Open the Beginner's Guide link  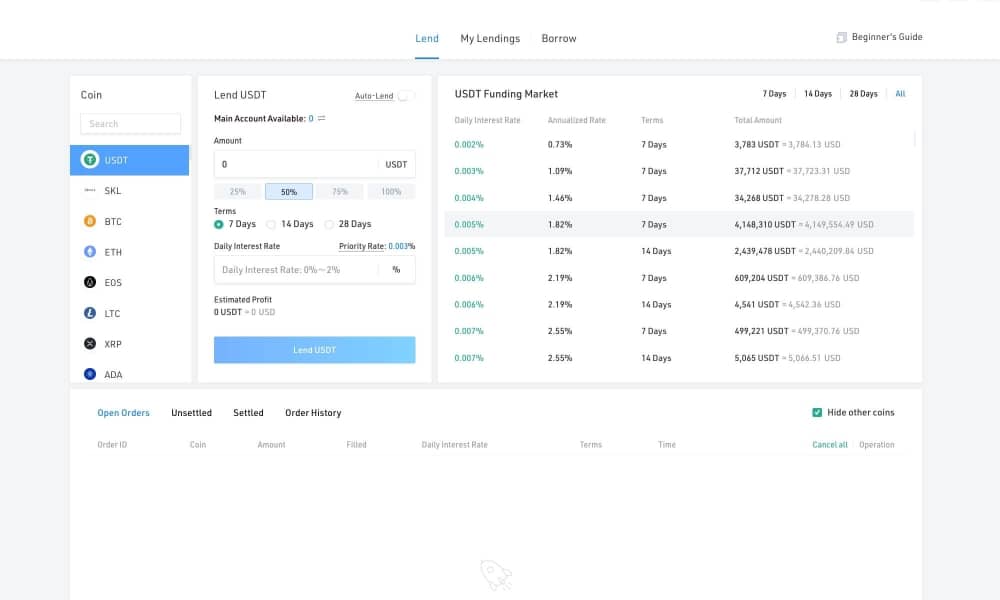887,37
